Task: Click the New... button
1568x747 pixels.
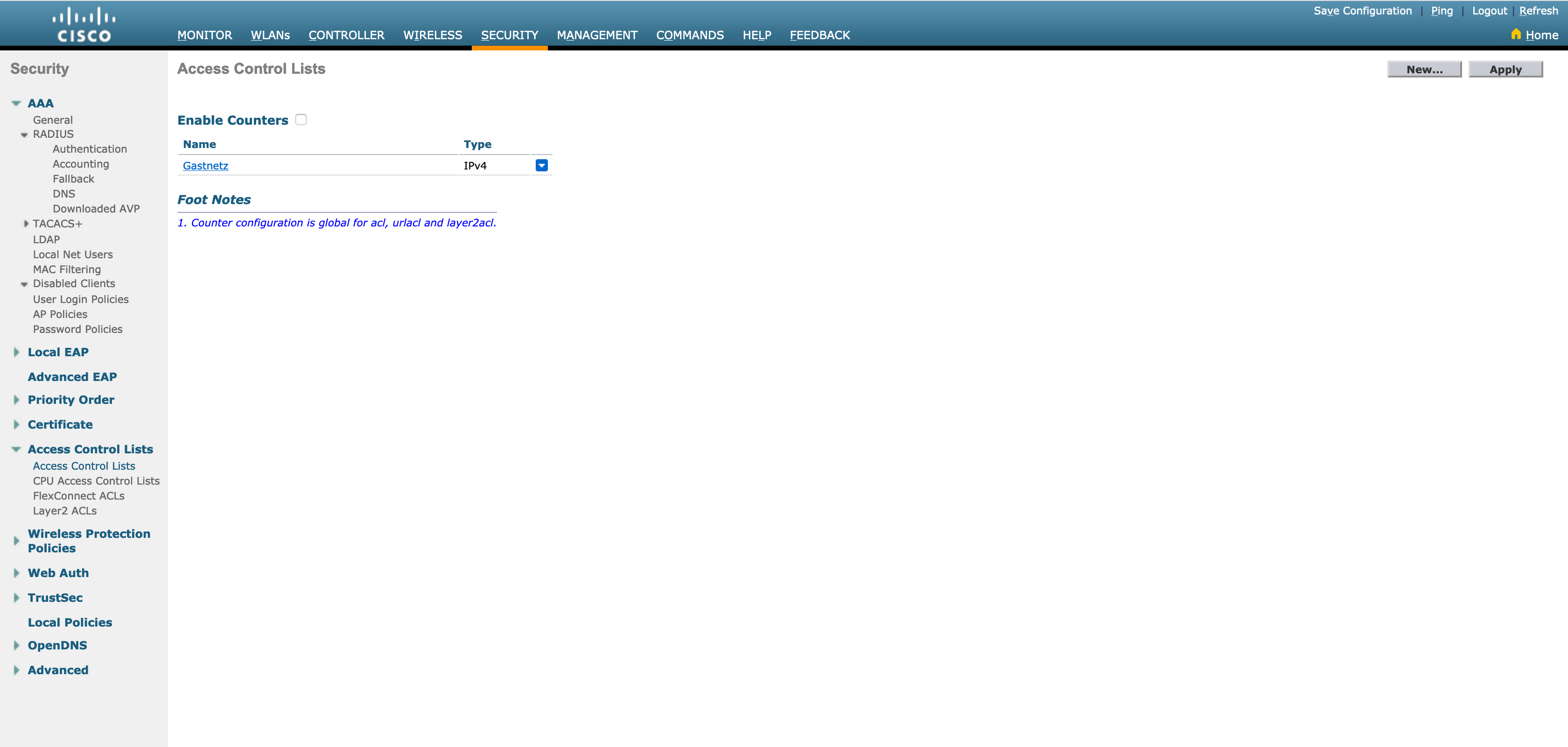Action: 1424,70
